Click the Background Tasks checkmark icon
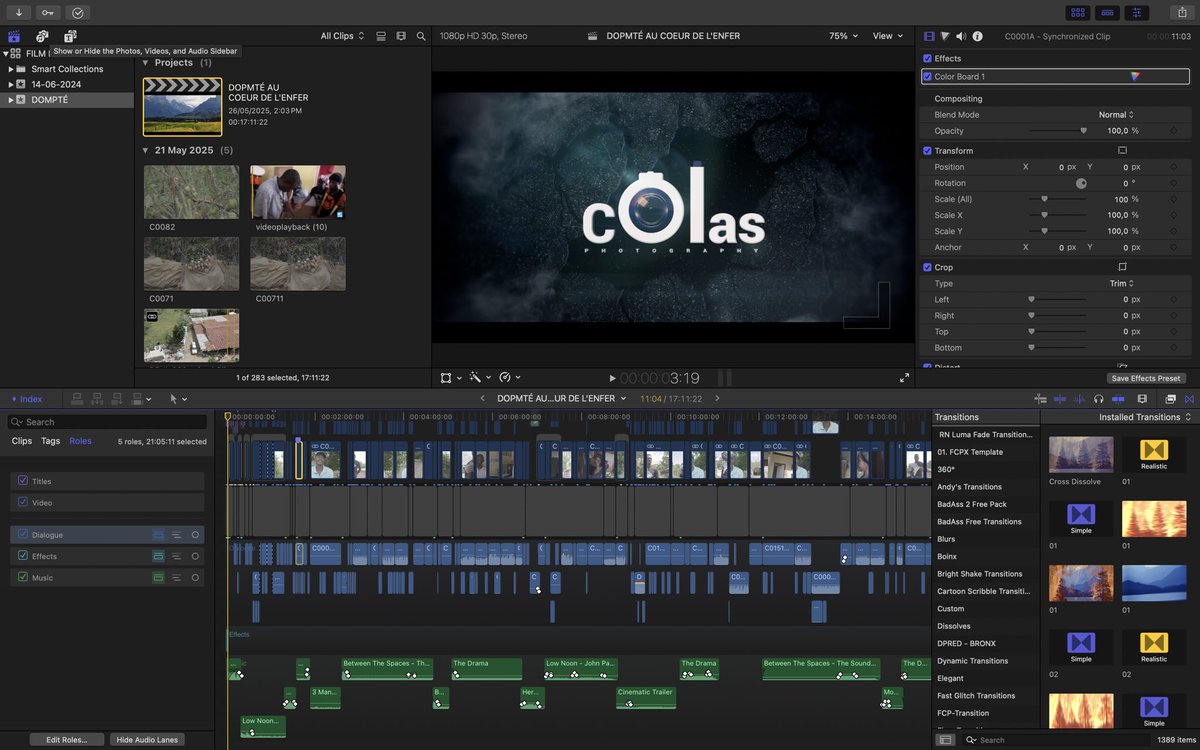The image size is (1200, 750). 78,12
